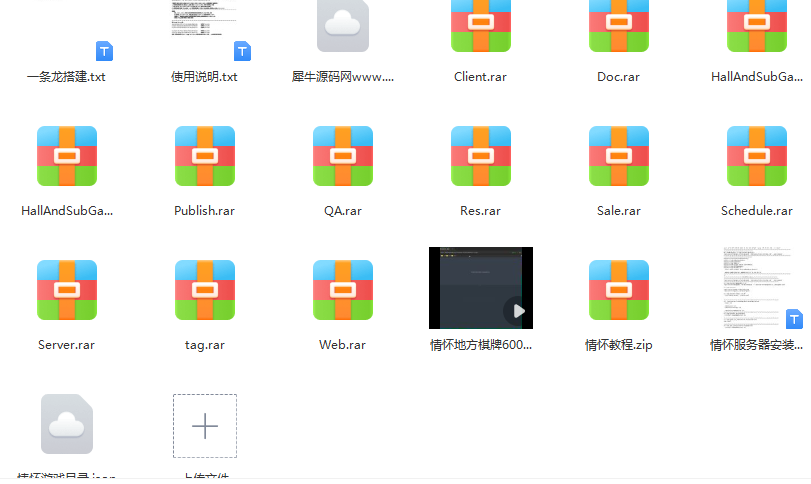Open the 情怀地方棋牌600 video thumbnail

[481, 288]
